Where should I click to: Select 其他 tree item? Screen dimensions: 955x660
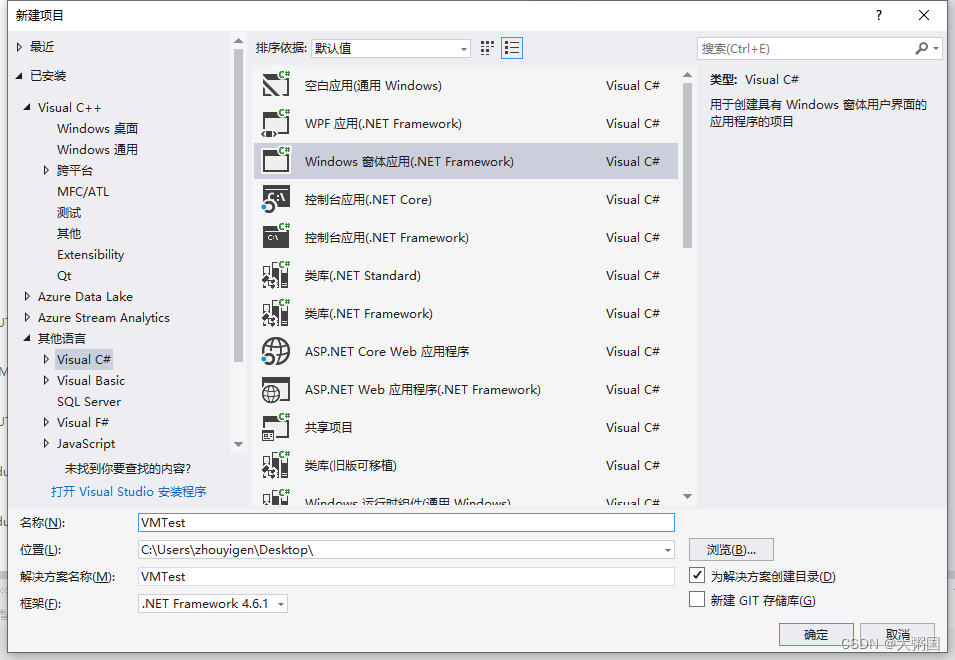tap(69, 233)
